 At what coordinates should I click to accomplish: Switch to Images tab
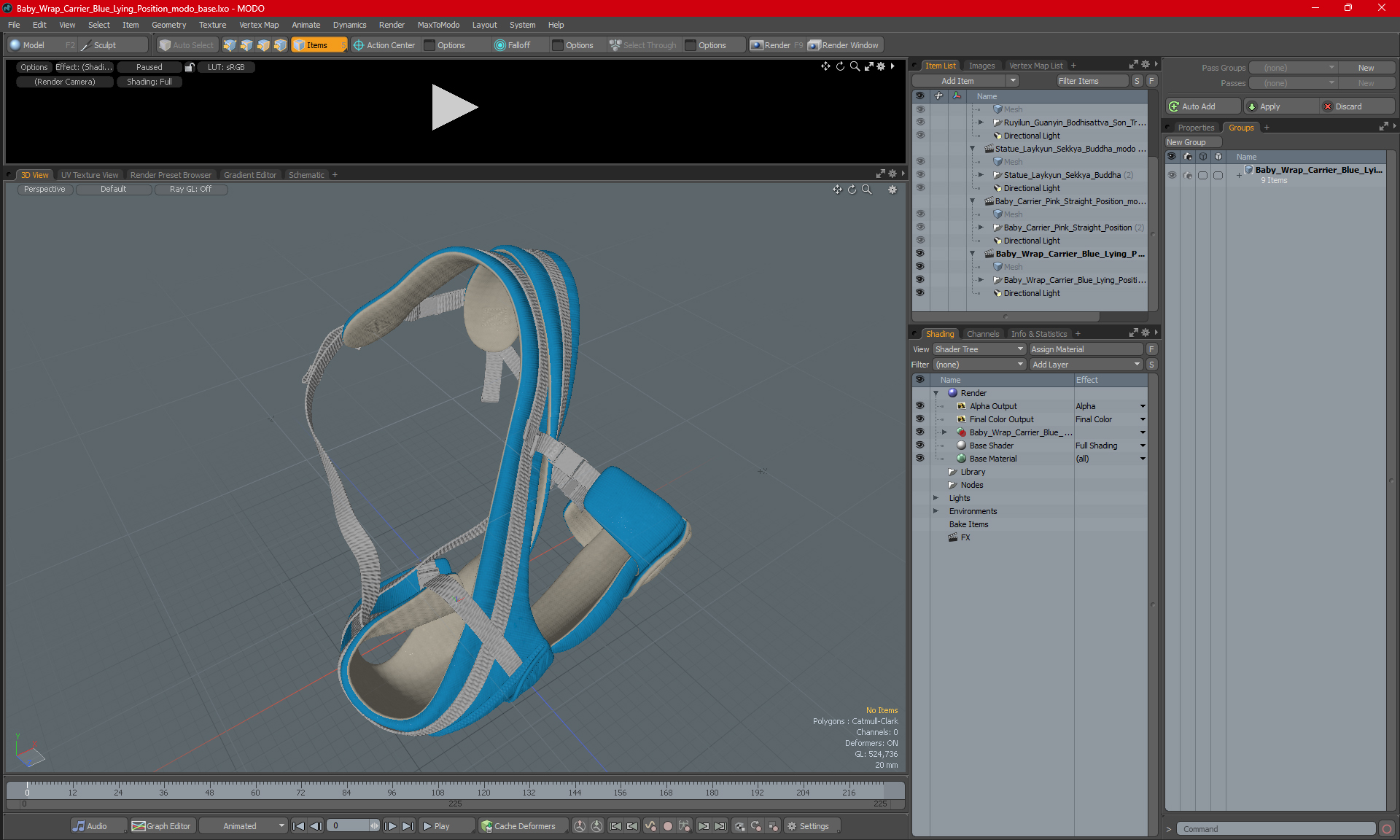click(981, 66)
